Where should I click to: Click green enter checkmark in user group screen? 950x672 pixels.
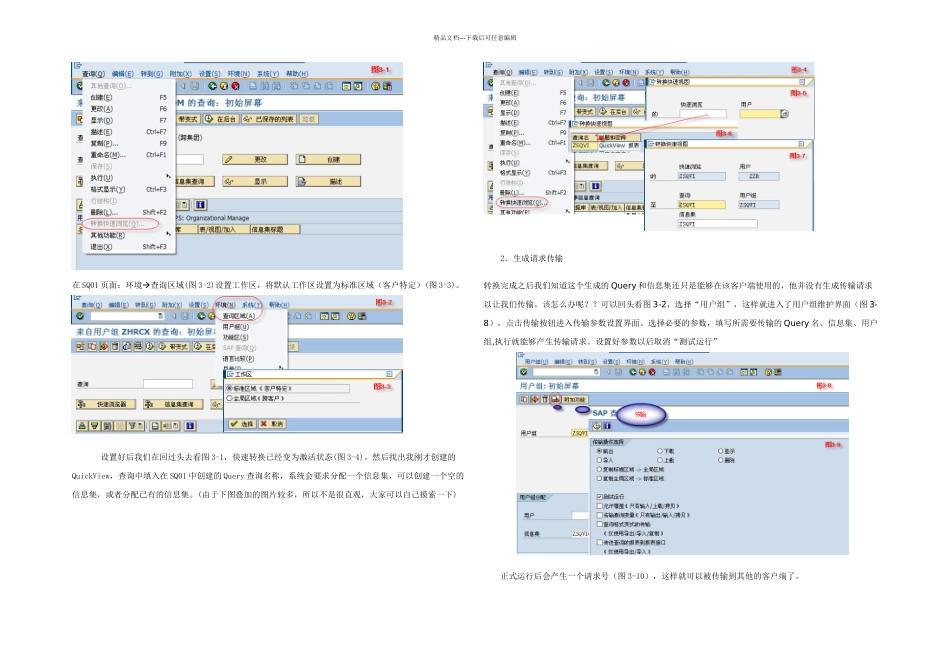(x=524, y=372)
